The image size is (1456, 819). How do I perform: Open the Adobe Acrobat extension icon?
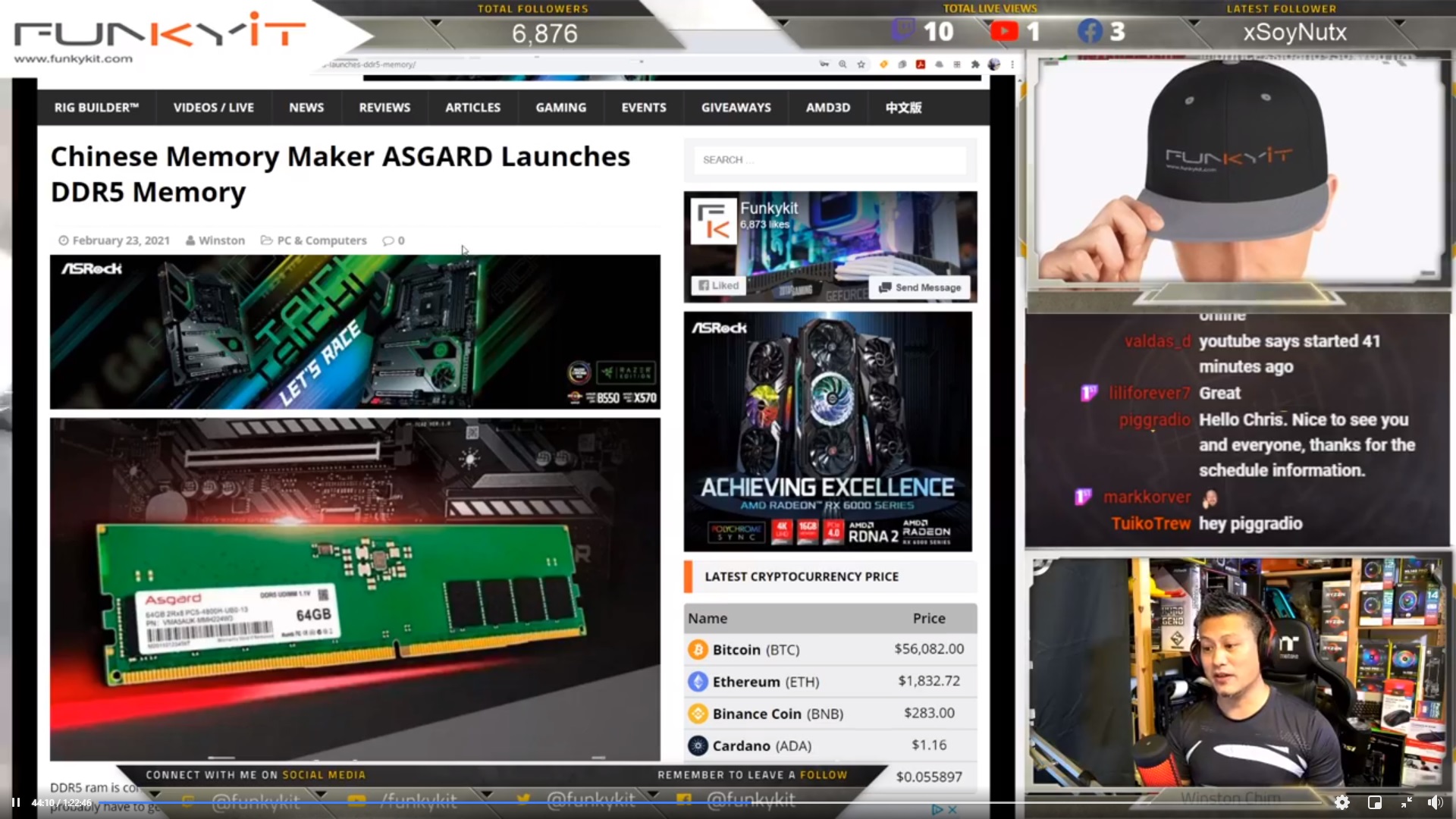point(920,64)
